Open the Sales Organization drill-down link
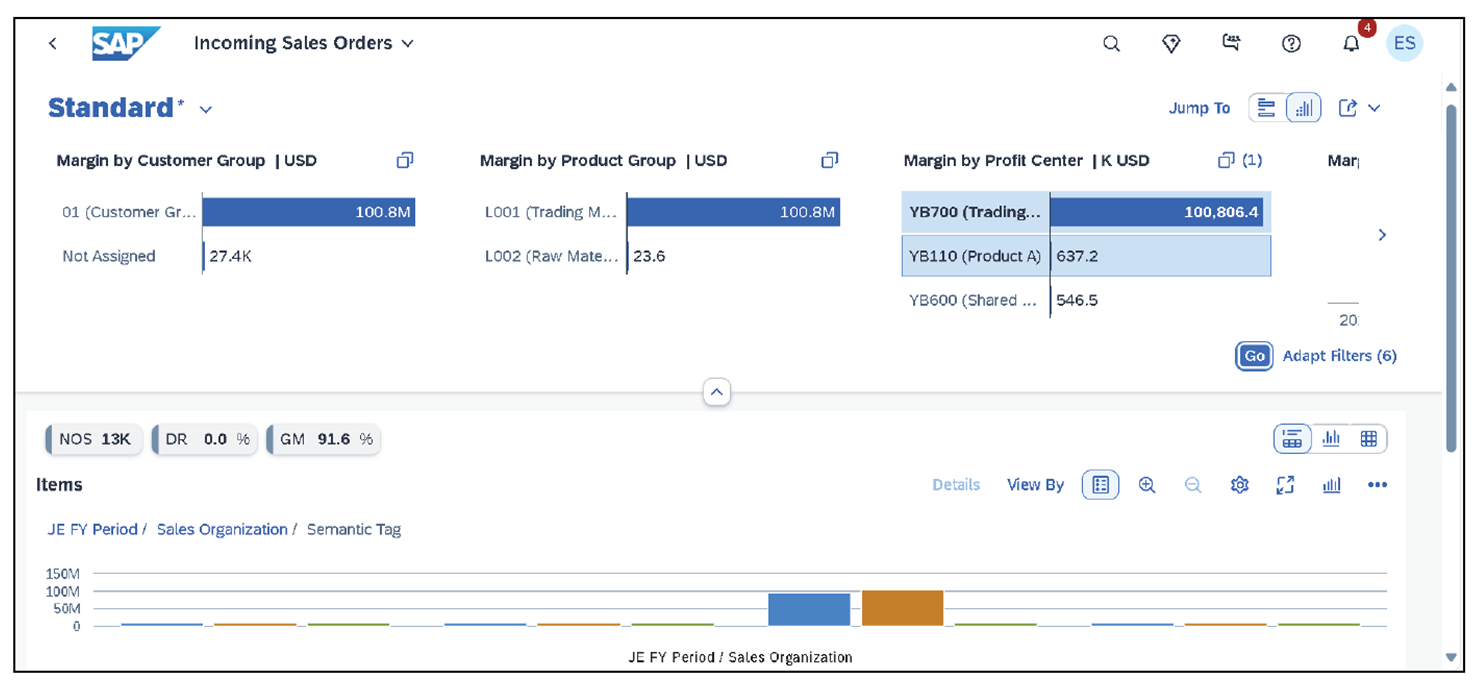Image resolution: width=1480 pixels, height=688 pixels. coord(222,529)
